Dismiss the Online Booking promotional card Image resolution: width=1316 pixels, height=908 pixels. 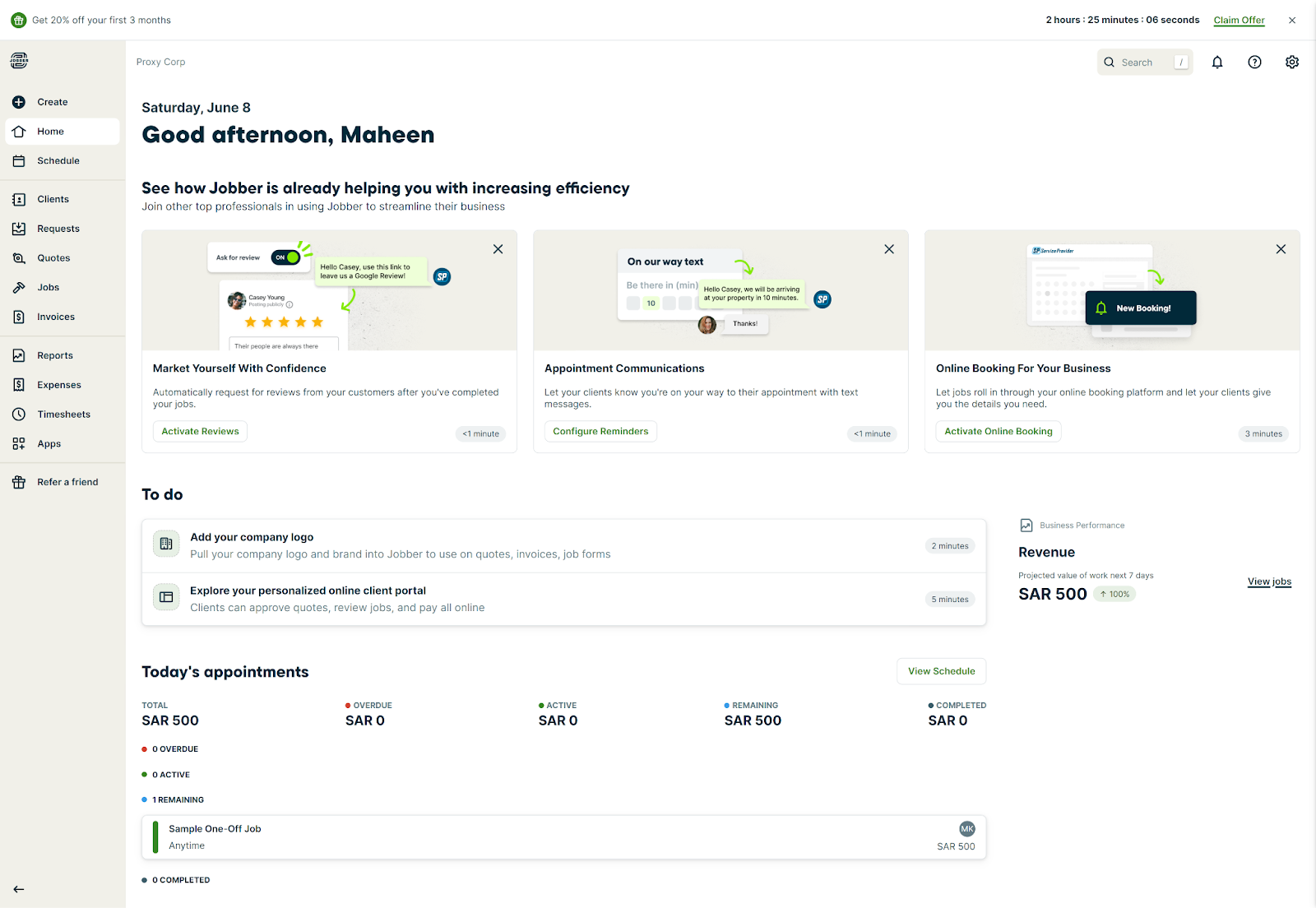(1280, 248)
